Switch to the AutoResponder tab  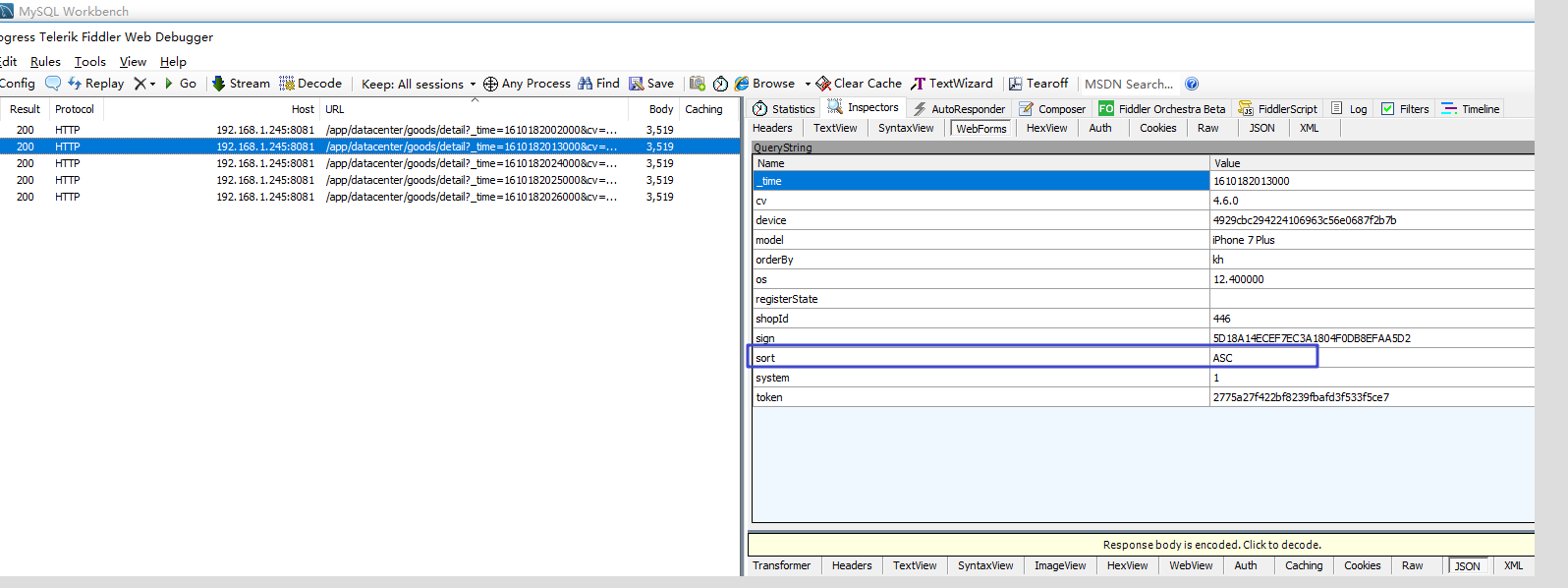[959, 109]
